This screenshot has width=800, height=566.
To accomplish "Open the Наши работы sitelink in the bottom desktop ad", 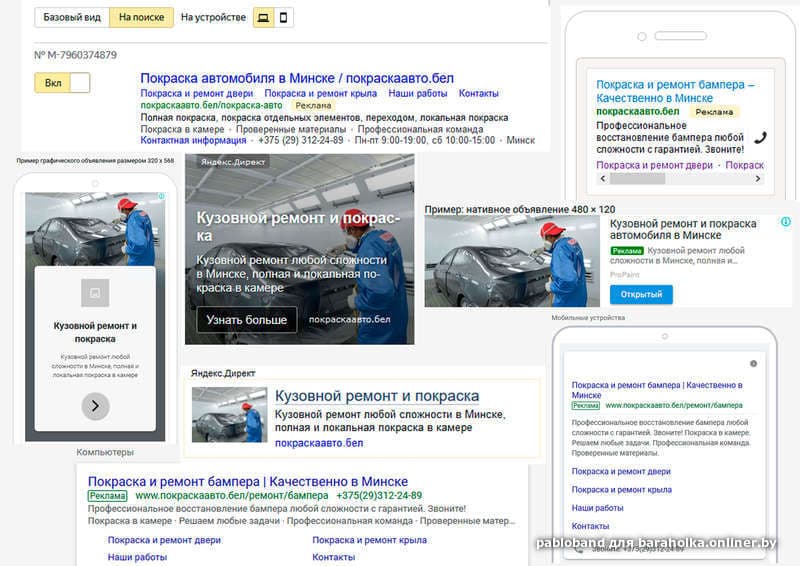I will pyautogui.click(x=137, y=557).
